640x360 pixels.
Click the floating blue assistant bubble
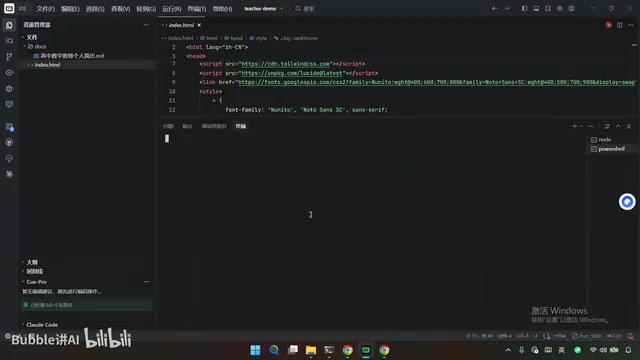(627, 202)
